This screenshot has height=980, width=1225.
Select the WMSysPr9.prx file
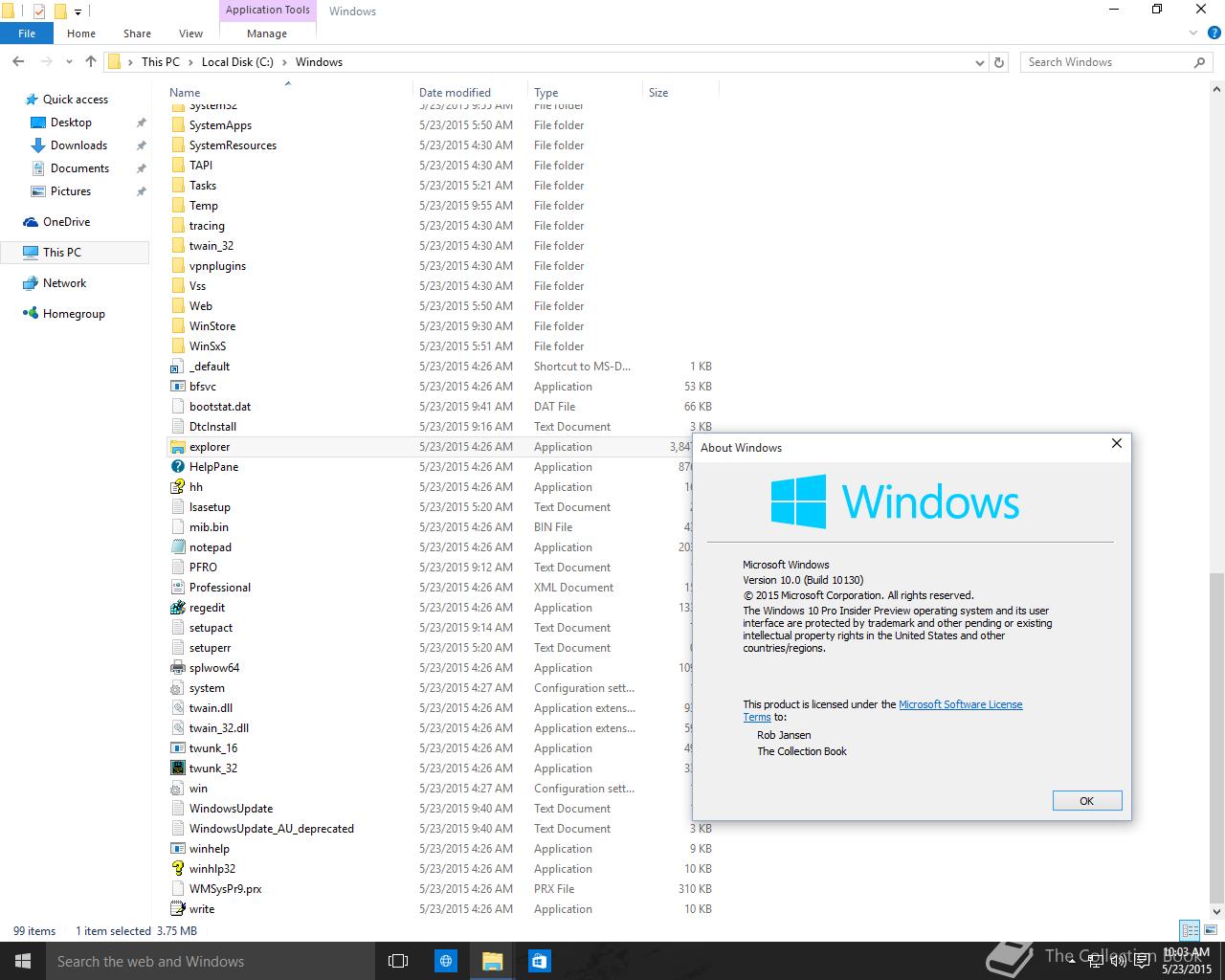pos(225,889)
